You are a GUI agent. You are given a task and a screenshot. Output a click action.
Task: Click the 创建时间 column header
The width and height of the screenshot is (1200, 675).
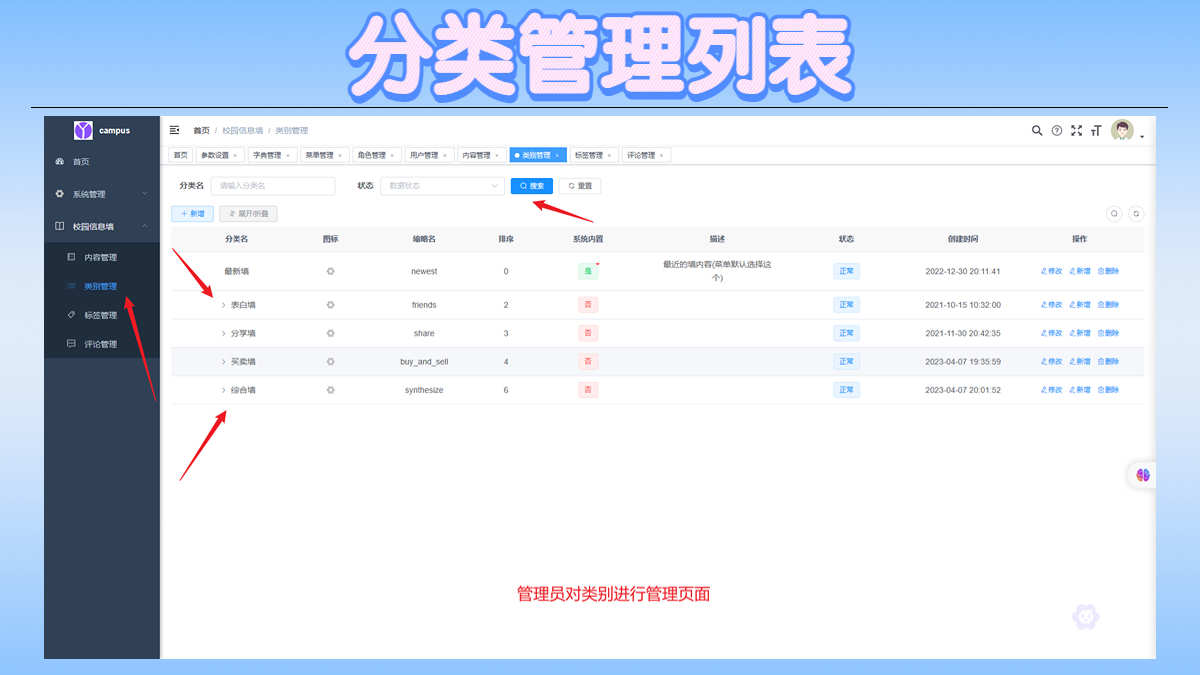(x=963, y=239)
